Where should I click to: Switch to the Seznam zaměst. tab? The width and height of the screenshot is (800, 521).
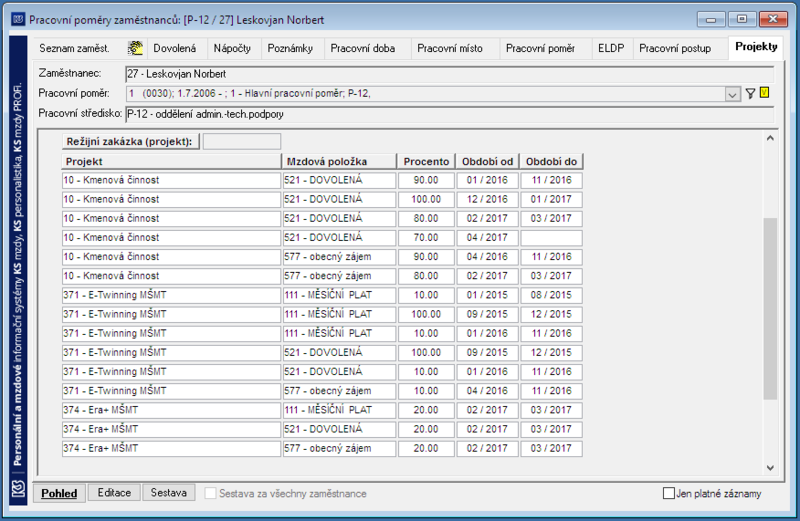click(74, 48)
